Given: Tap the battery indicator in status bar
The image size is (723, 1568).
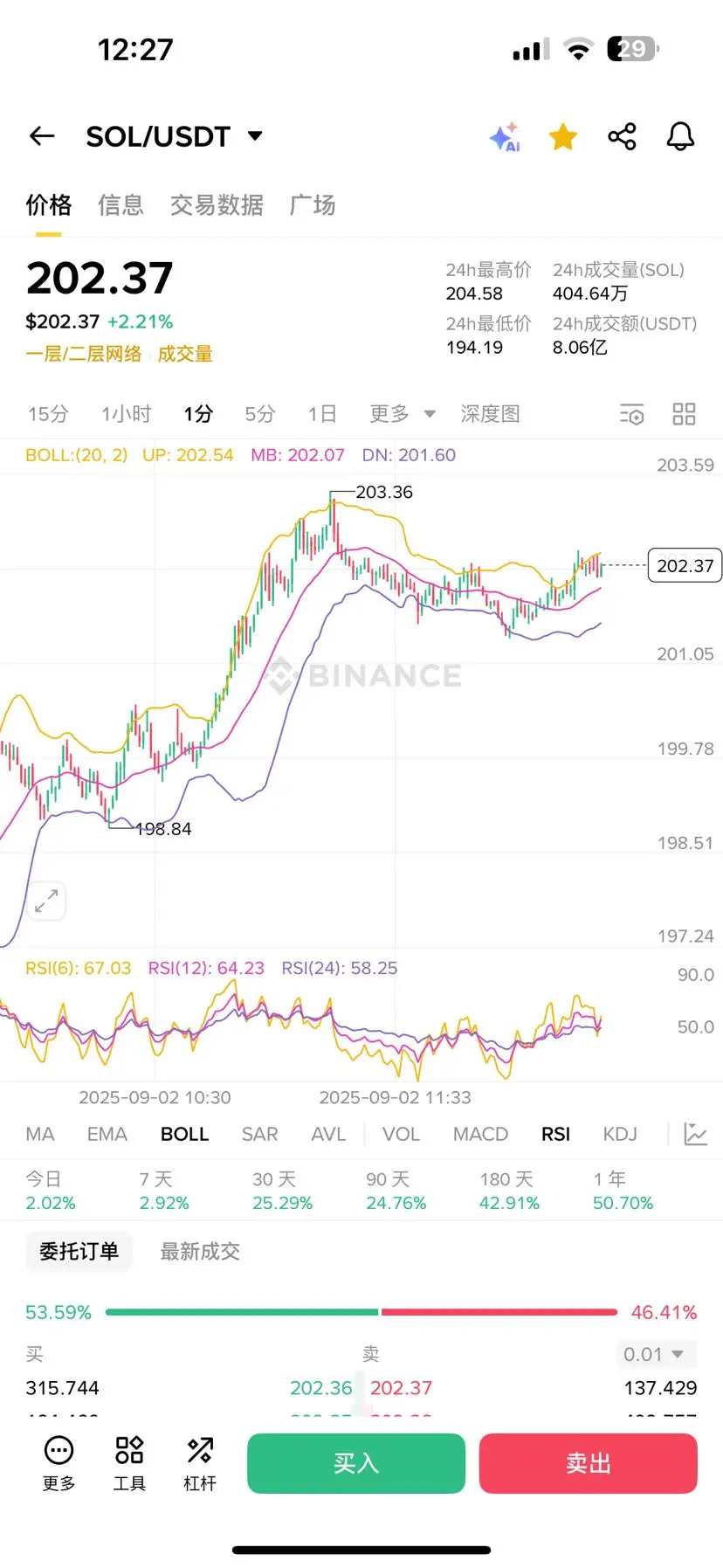Looking at the screenshot, I should point(633,49).
